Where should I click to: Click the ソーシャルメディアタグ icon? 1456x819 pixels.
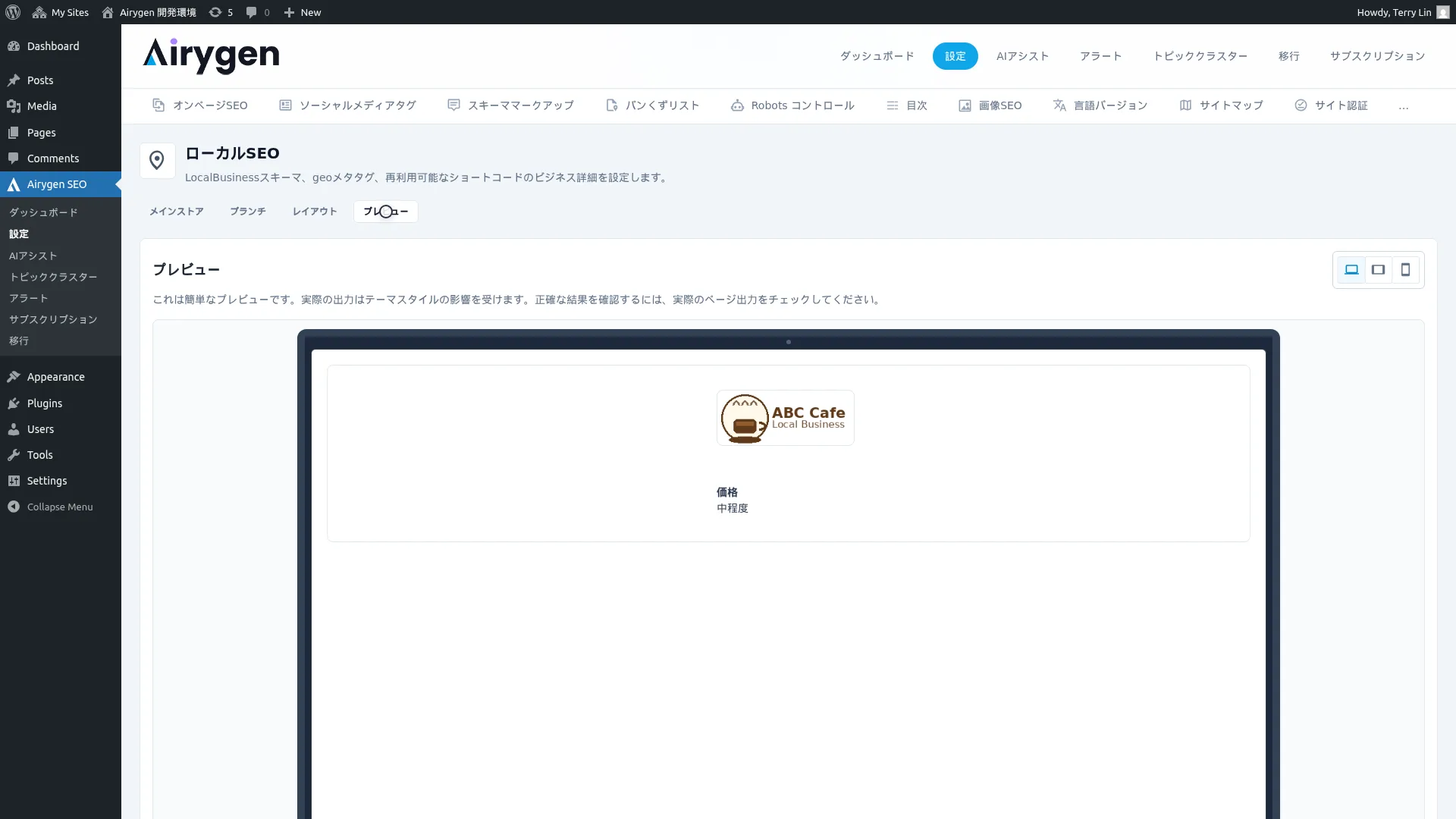click(x=285, y=105)
